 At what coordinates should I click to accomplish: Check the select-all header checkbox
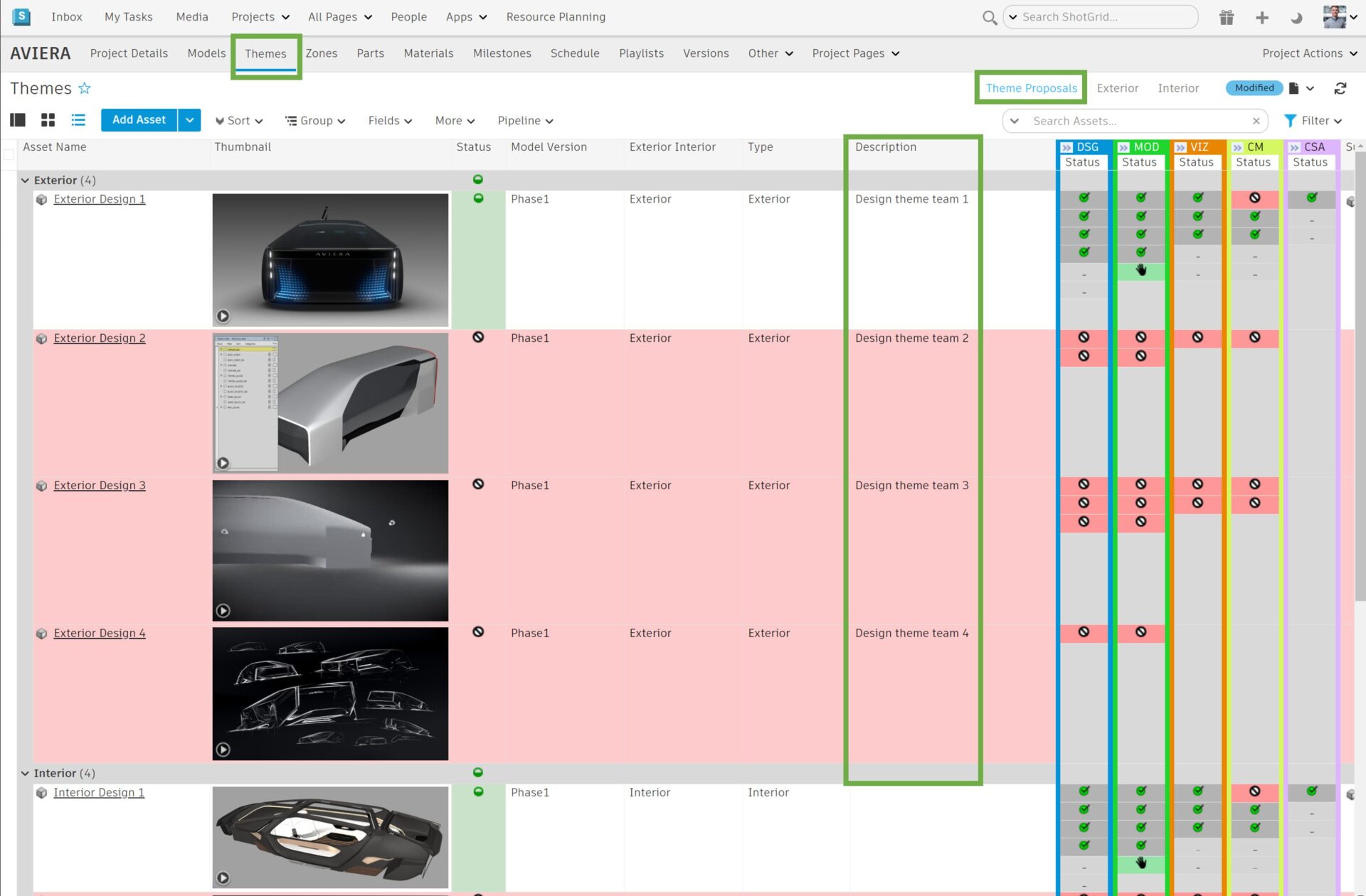[9, 154]
